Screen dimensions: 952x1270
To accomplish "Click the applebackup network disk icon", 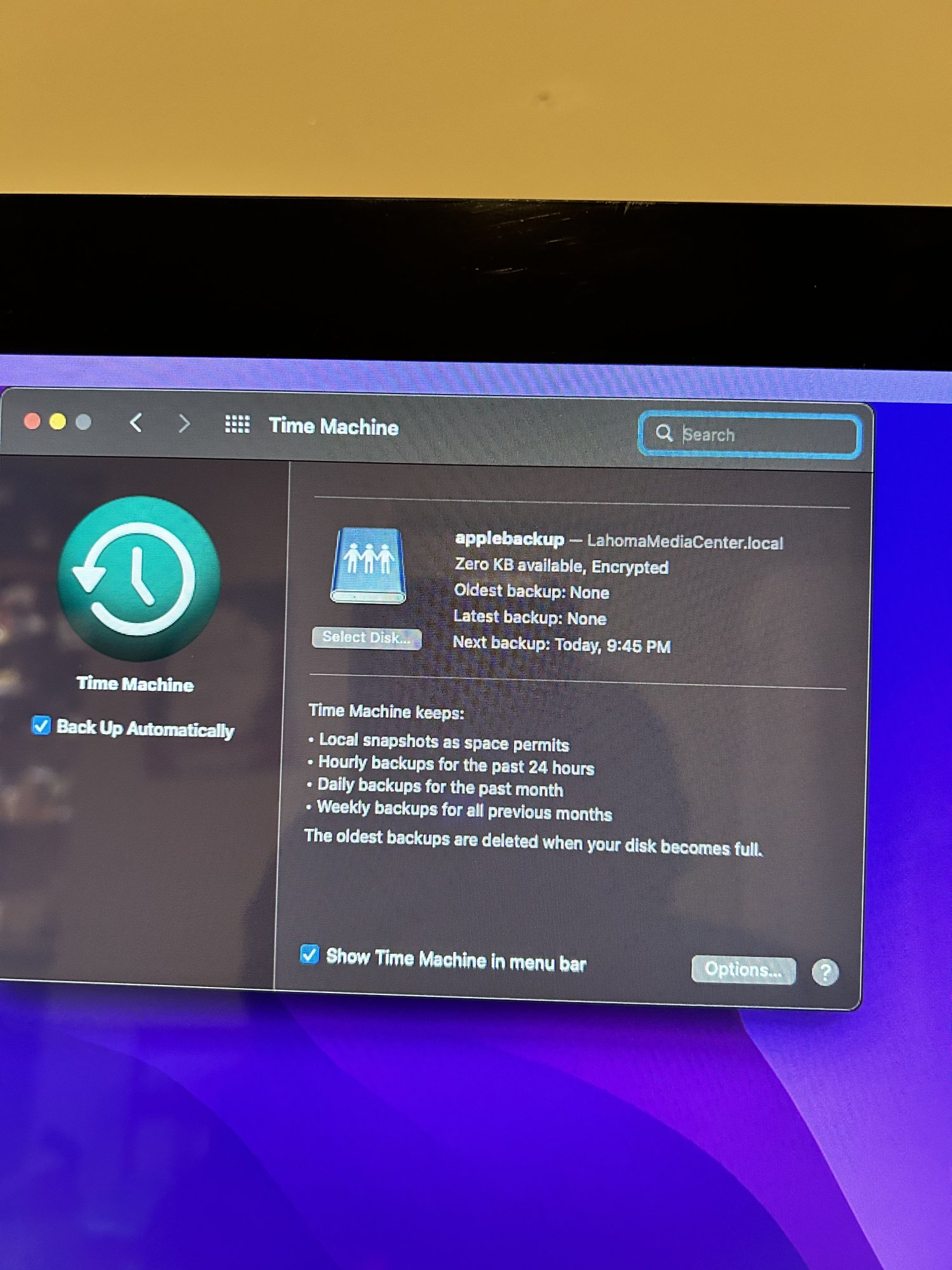I will click(x=368, y=565).
